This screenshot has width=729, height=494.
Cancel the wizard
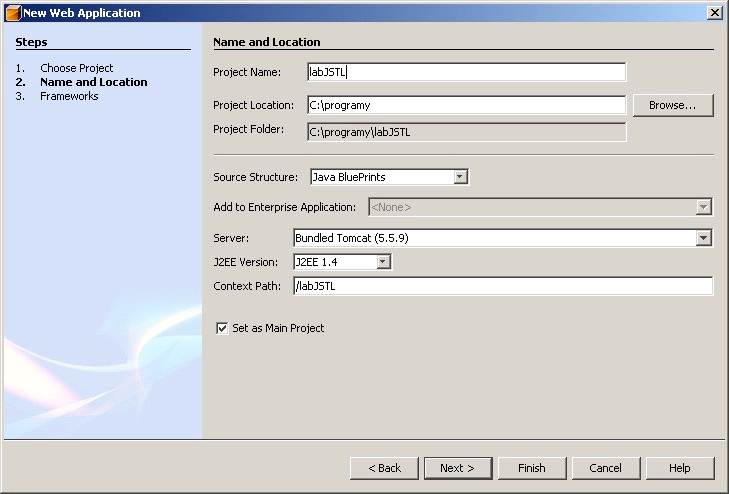606,468
